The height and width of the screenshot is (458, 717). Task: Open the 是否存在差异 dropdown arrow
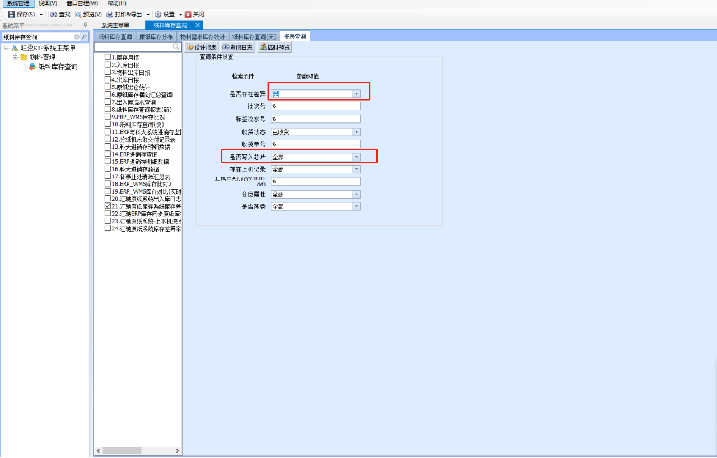(x=356, y=94)
